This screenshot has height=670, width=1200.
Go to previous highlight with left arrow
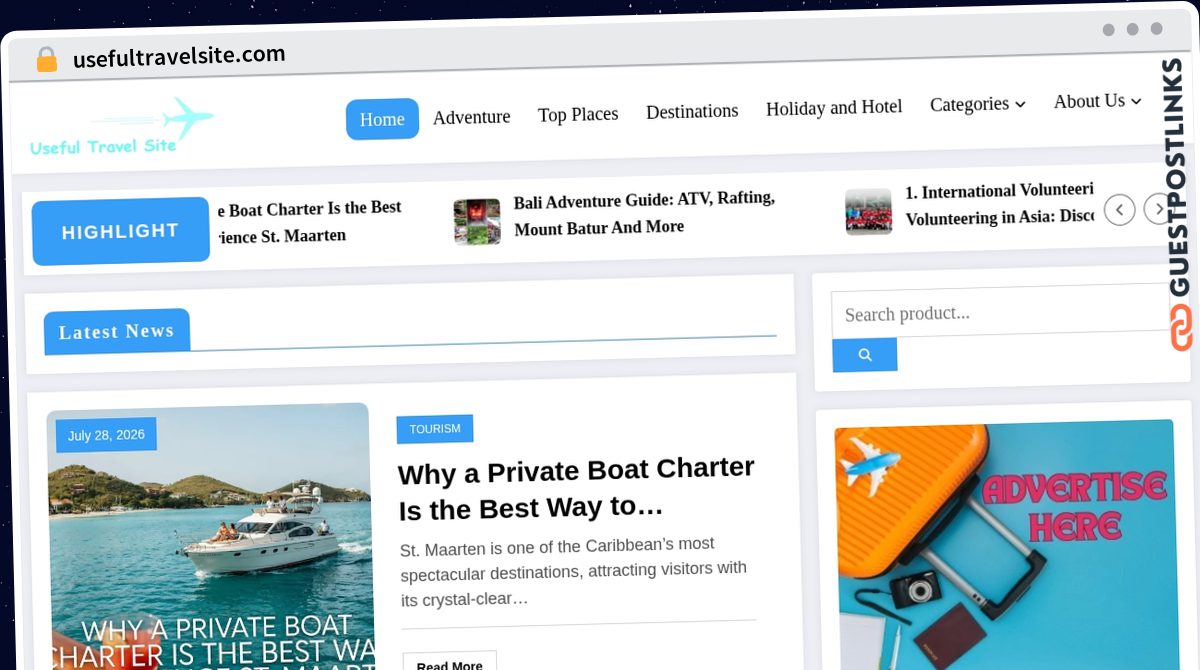pos(1119,210)
